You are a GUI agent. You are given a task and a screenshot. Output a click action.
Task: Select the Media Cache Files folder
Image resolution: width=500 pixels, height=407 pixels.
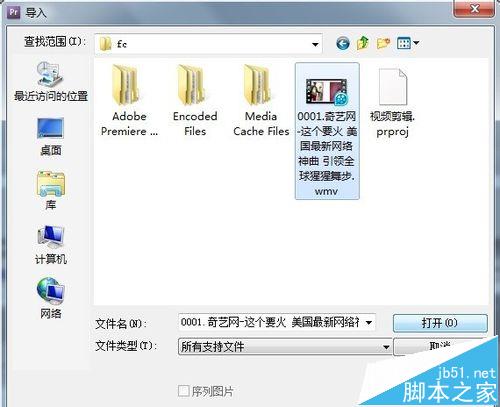click(x=261, y=100)
